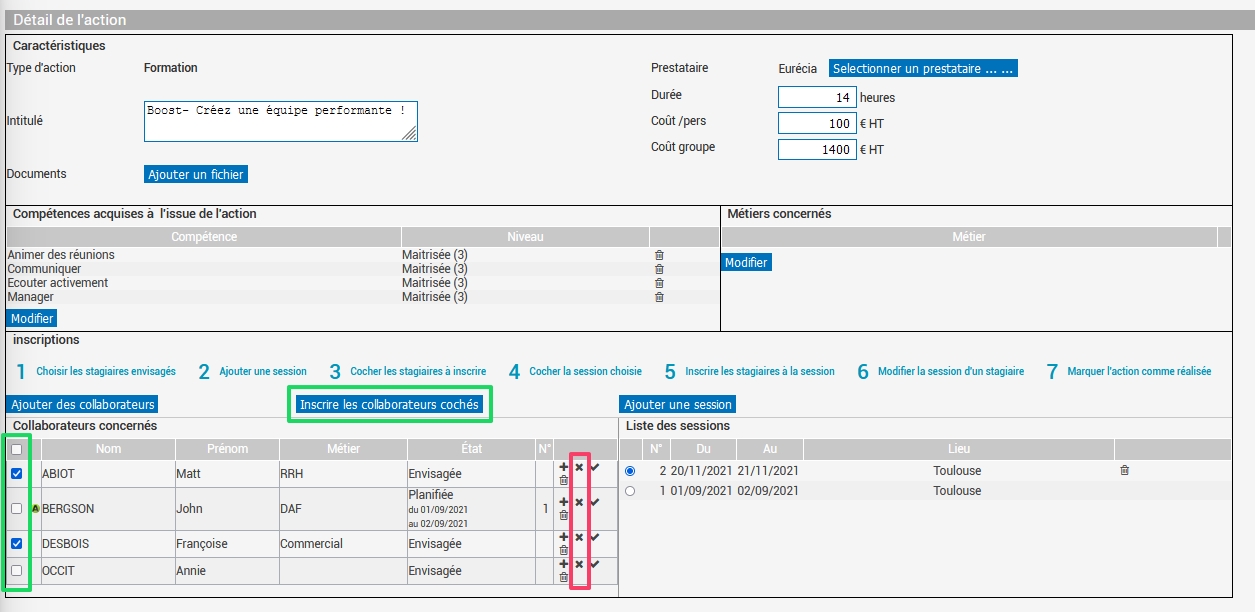Delete the 'Manager' competence via trash icon
1255x612 pixels.
point(659,297)
